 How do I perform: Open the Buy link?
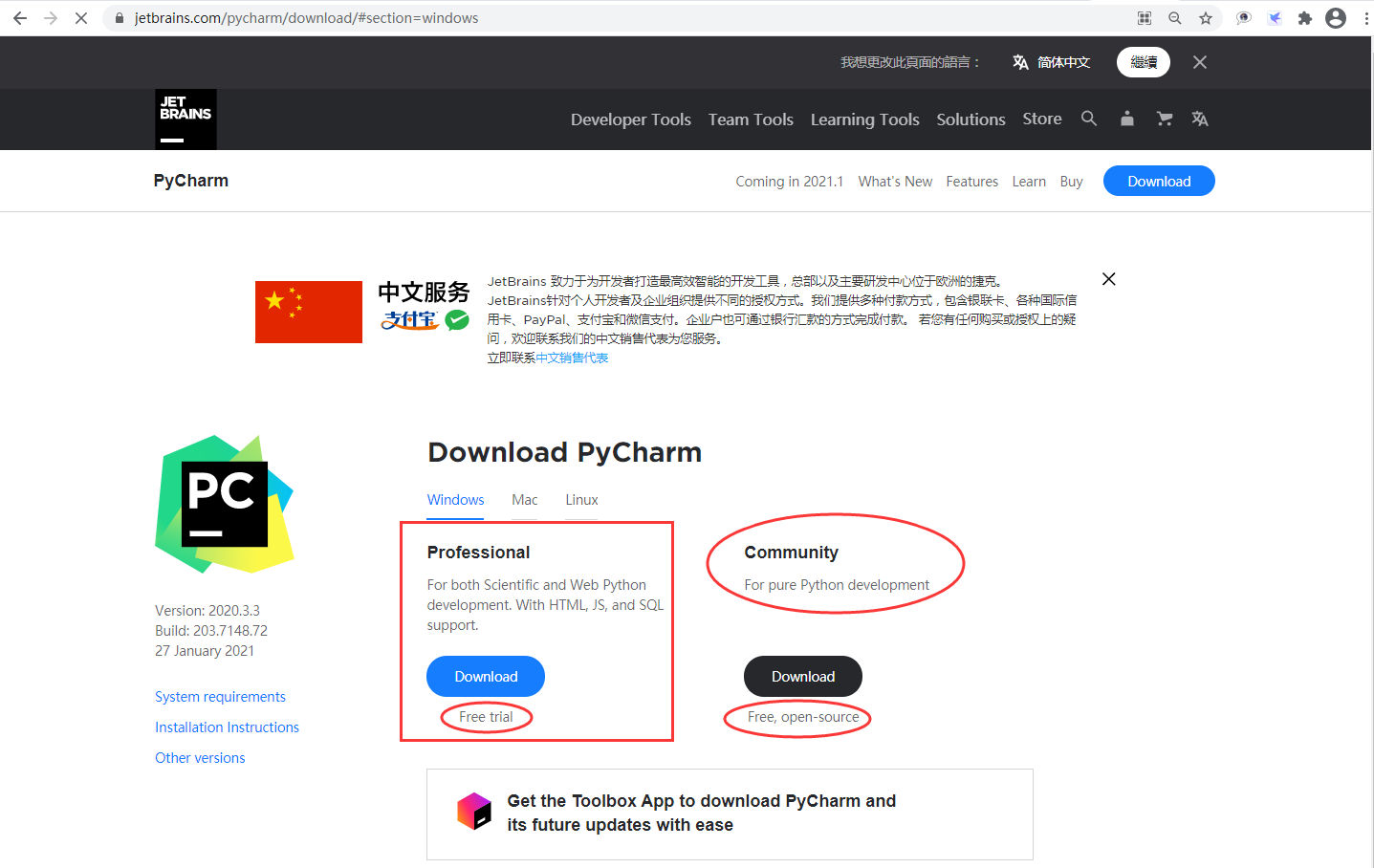[x=1072, y=182]
